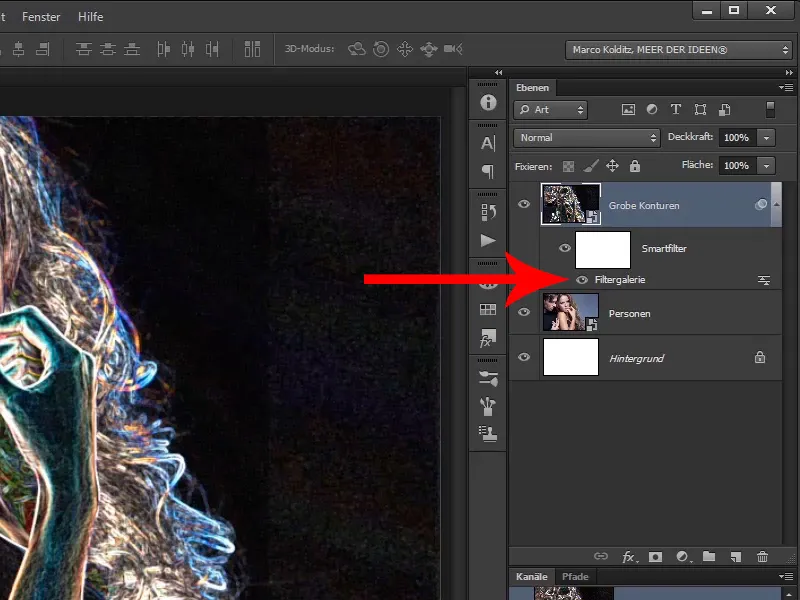Lock transparent pixels in Fixieren row
Viewport: 800px width, 600px height.
pos(568,166)
